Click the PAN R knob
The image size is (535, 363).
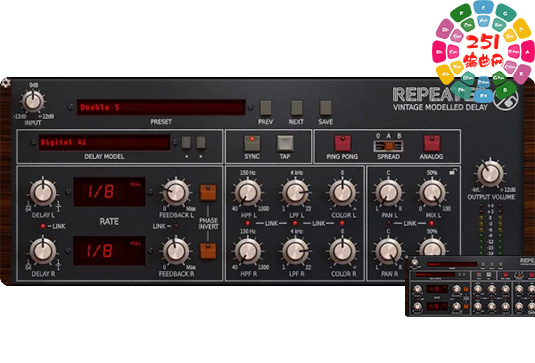point(388,251)
